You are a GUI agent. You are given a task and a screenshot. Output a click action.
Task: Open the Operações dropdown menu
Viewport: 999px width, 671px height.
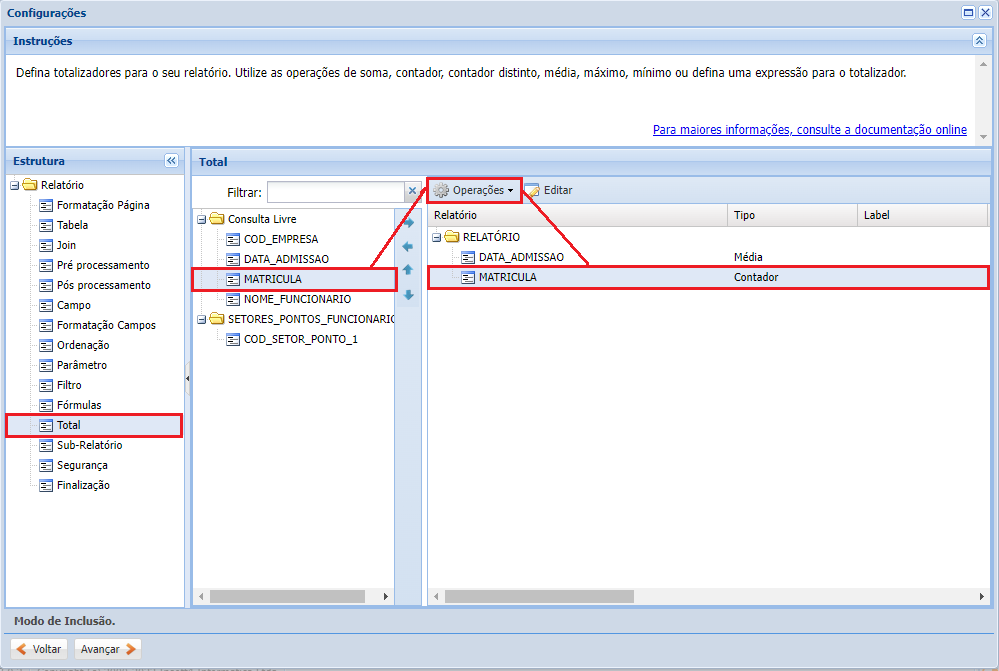[475, 190]
